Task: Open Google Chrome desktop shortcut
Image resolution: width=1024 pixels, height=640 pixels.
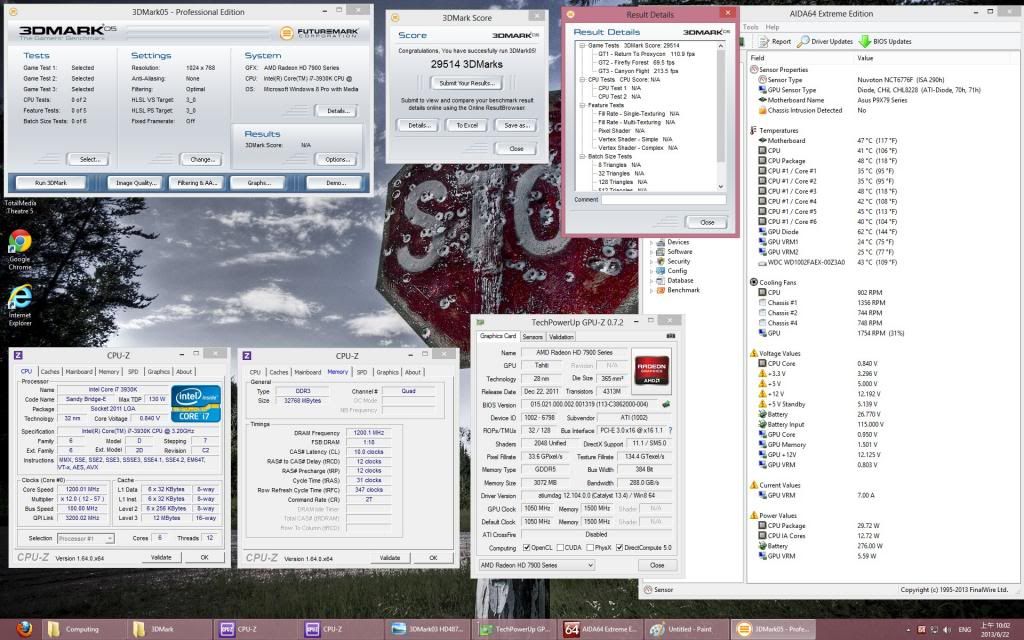Action: point(20,249)
